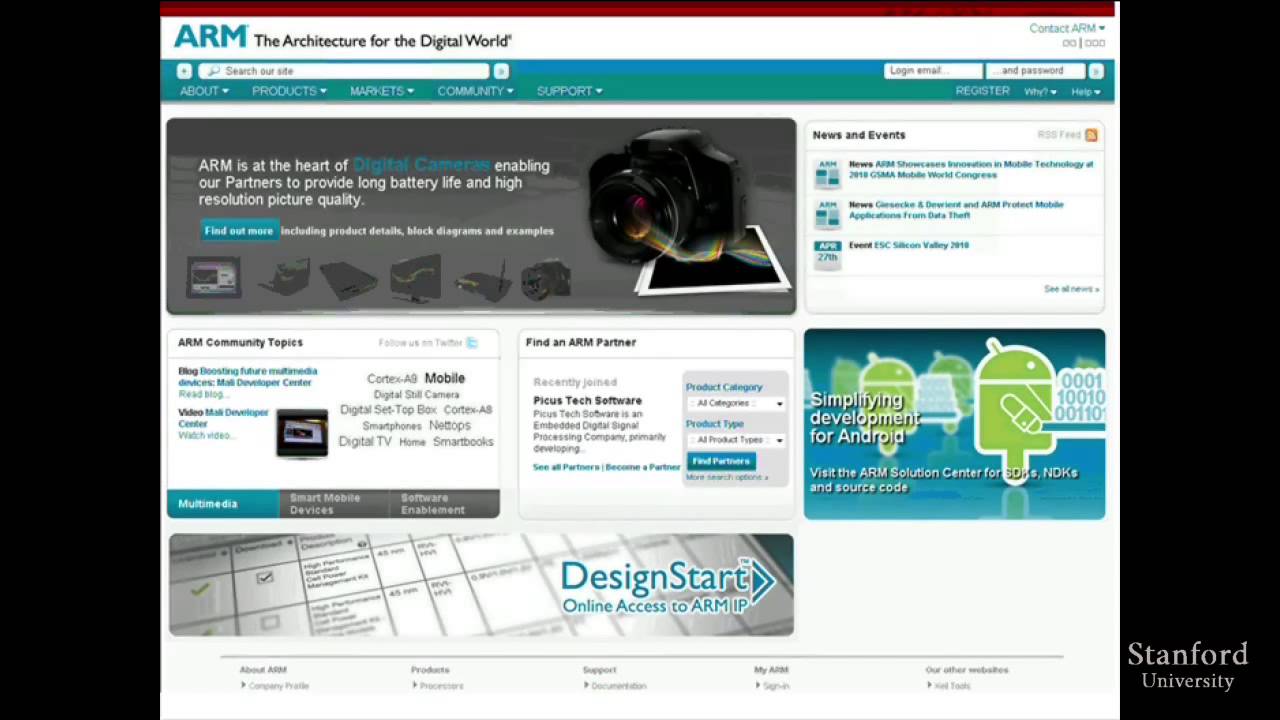Click the Find out more button

coord(238,231)
